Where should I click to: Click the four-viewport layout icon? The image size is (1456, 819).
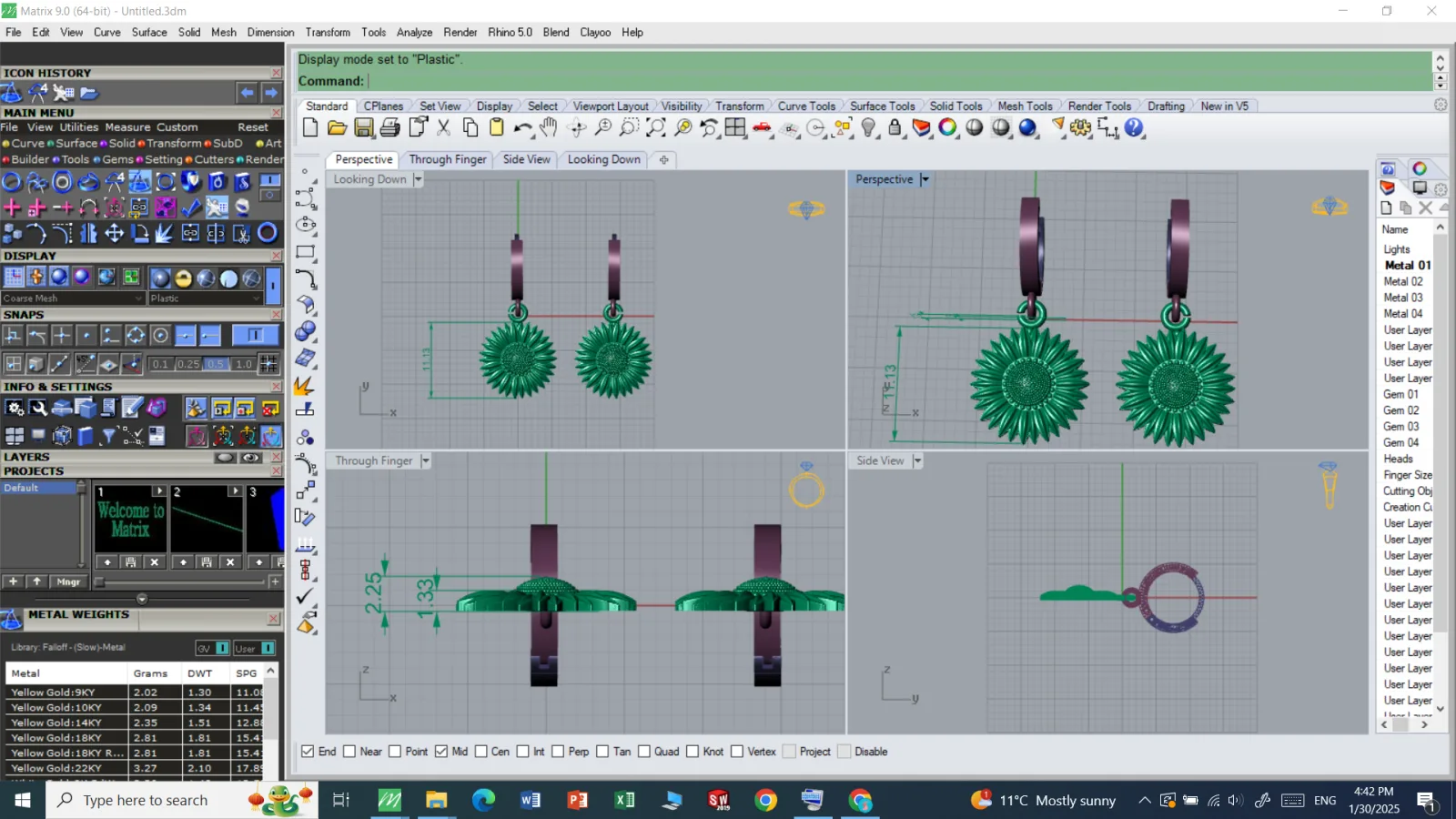pyautogui.click(x=735, y=128)
